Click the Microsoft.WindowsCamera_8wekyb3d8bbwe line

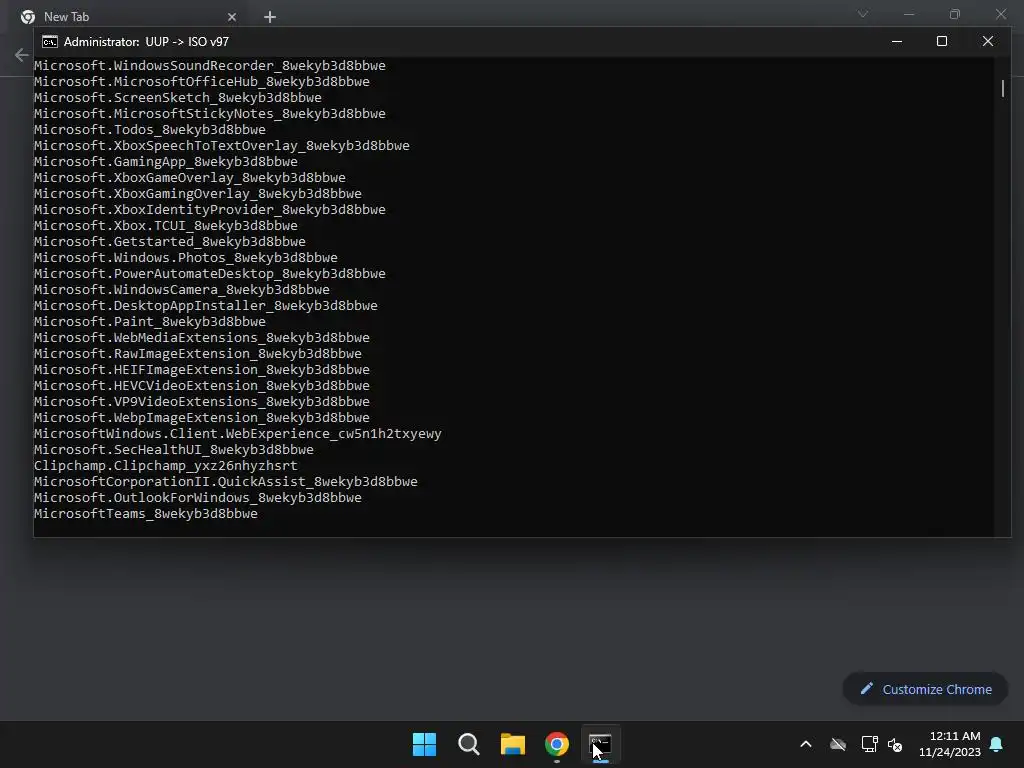click(x=182, y=289)
